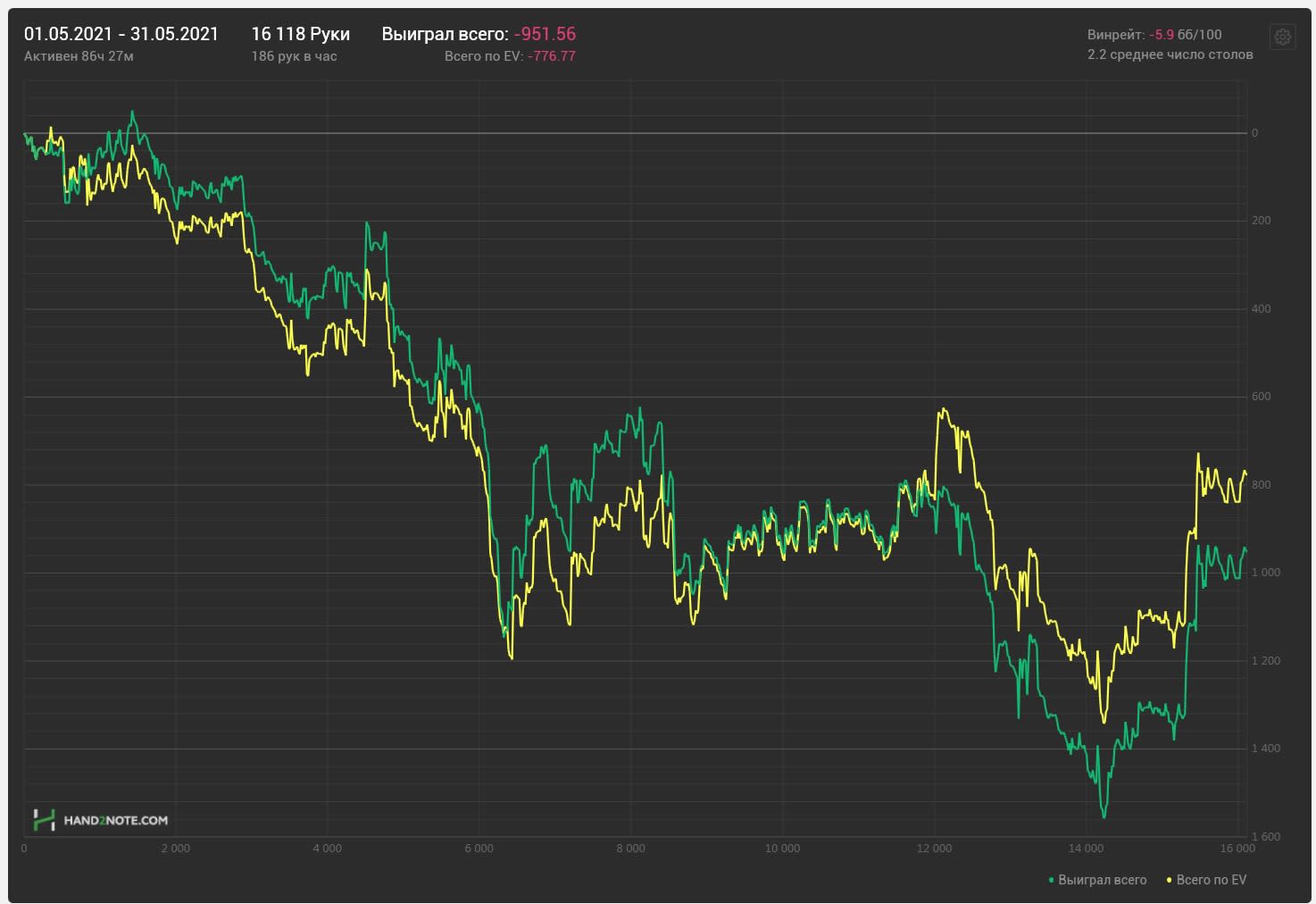Click the '16 118 Руки' hands count

click(301, 34)
